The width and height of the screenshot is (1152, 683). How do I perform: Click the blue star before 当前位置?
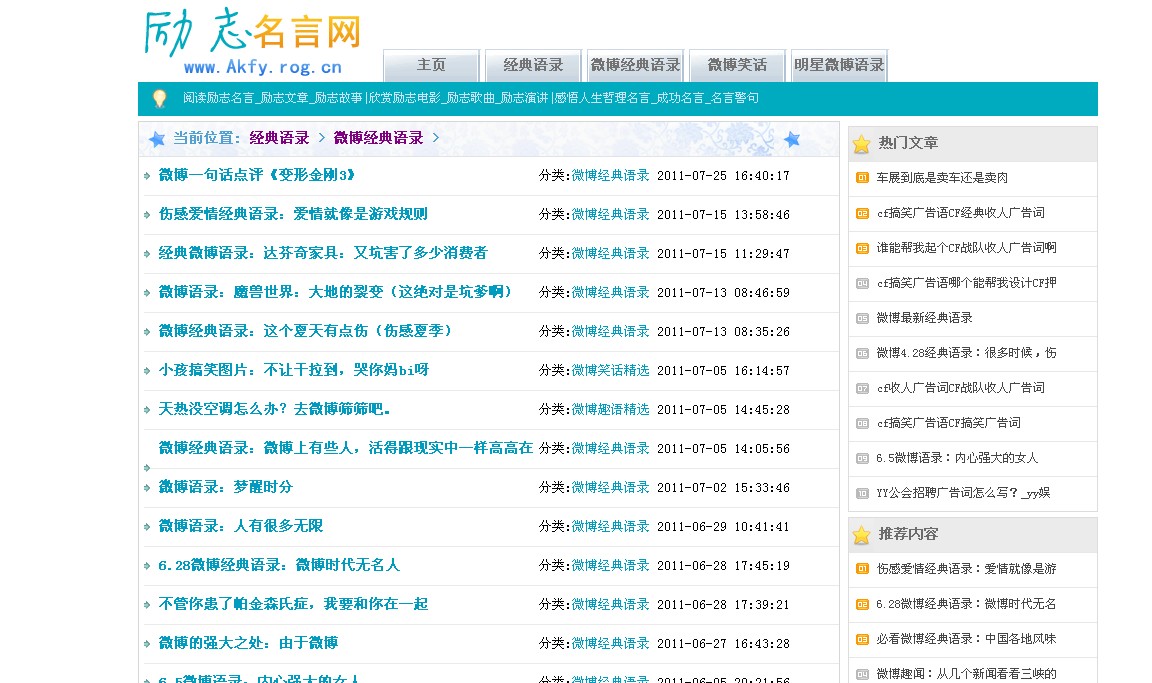[156, 139]
